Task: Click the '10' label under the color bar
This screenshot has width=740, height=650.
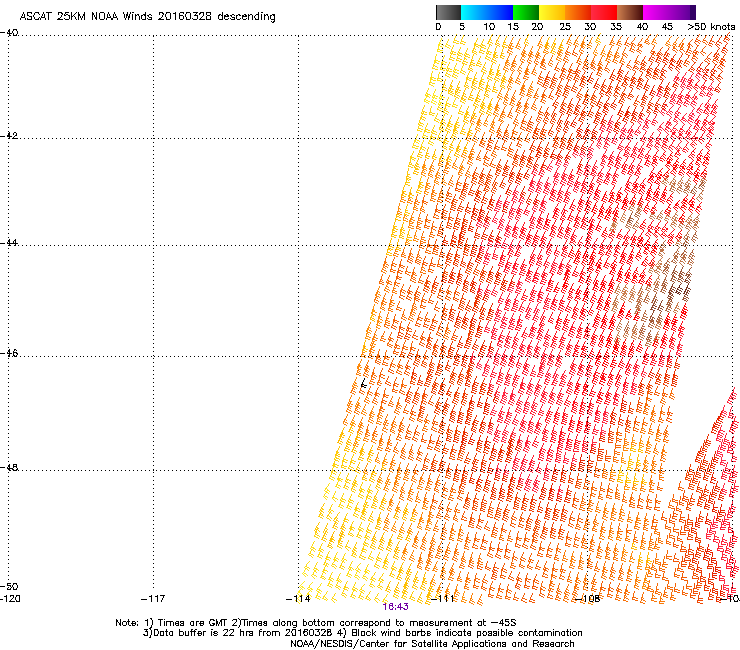Action: (x=489, y=27)
